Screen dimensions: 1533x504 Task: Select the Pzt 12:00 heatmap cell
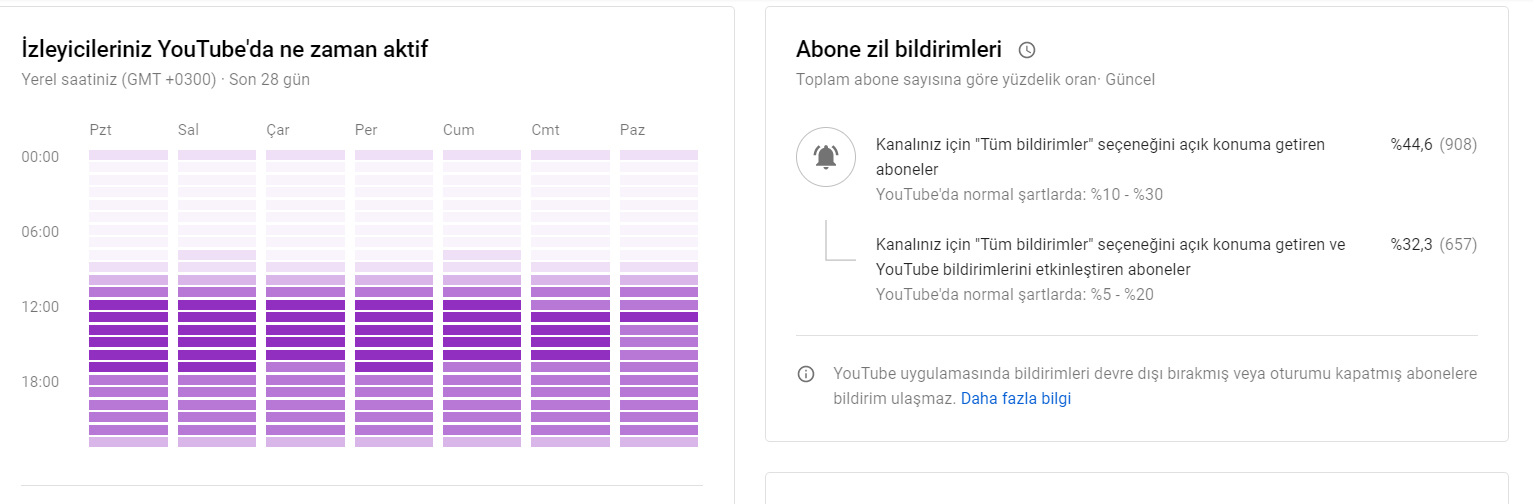(x=128, y=305)
